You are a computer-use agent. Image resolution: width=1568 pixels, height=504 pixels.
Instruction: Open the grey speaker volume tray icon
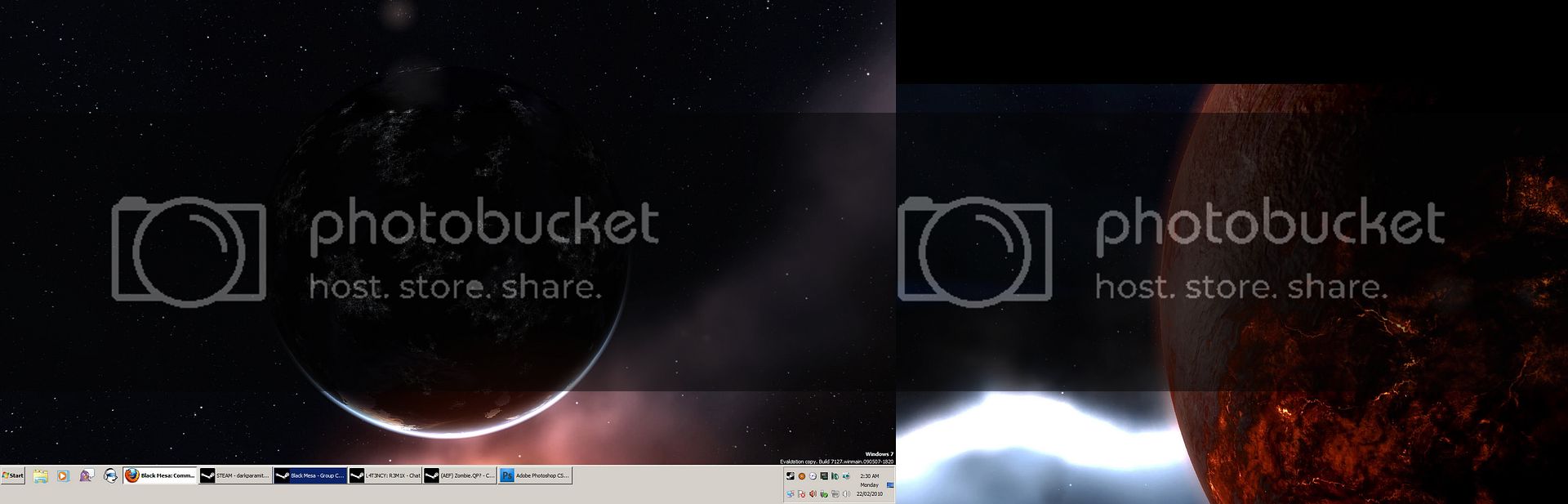pos(846,494)
